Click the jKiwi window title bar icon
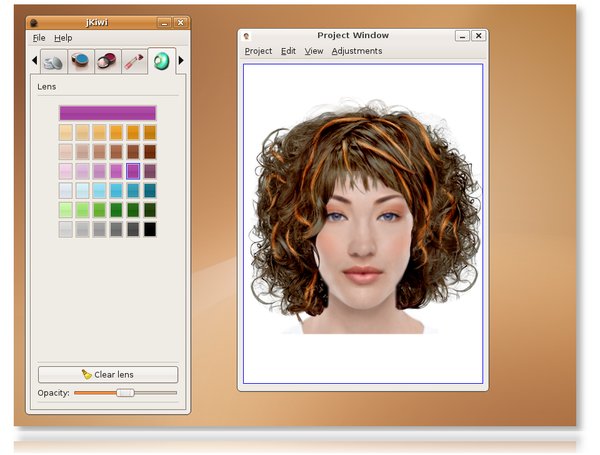The image size is (600, 455). point(34,21)
